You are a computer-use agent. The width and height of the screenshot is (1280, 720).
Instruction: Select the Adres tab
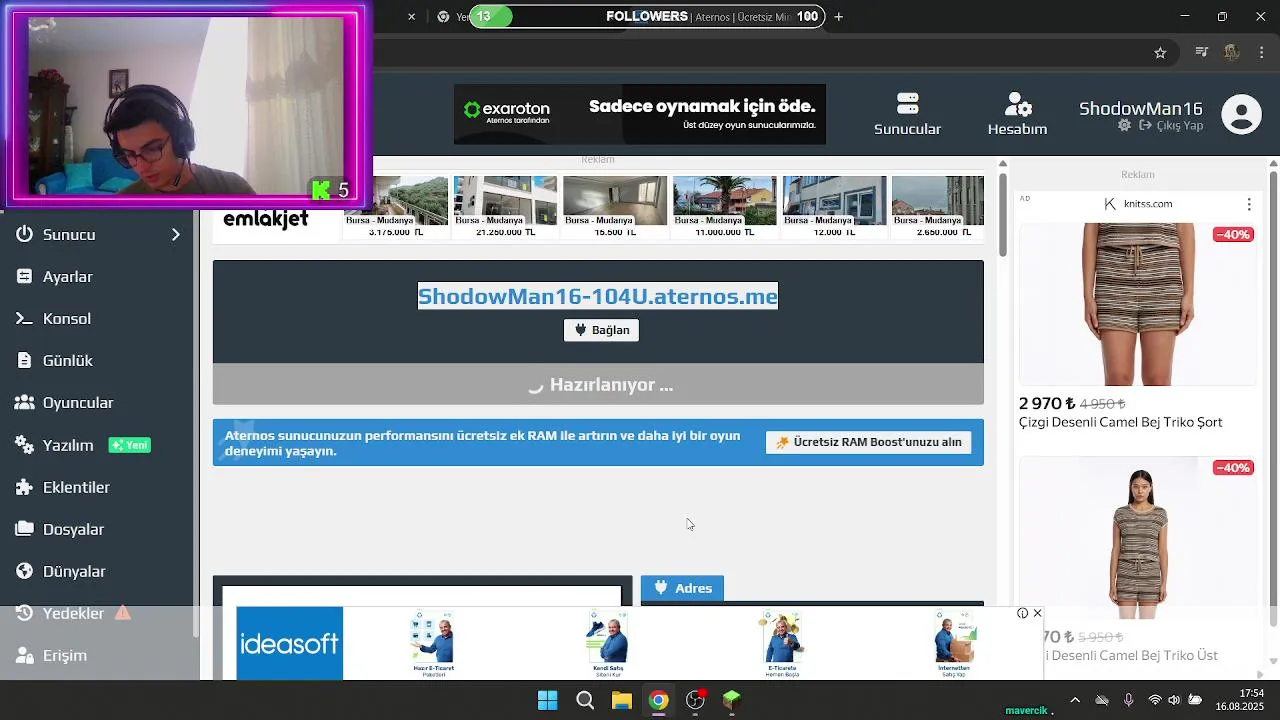coord(682,588)
